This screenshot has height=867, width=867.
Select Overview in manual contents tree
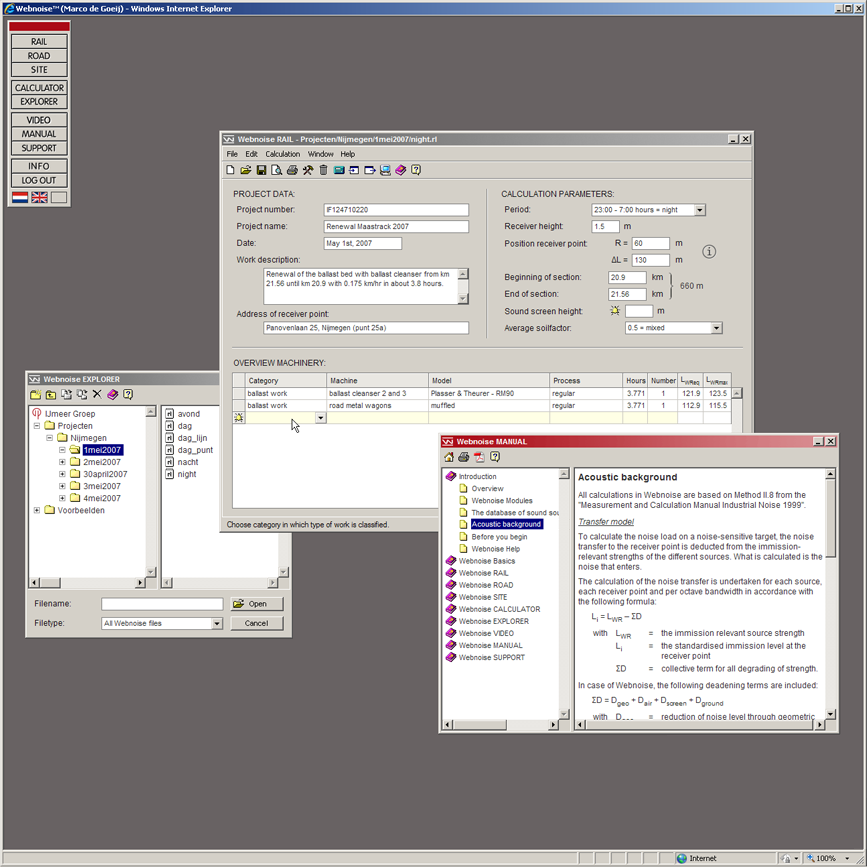pos(487,489)
